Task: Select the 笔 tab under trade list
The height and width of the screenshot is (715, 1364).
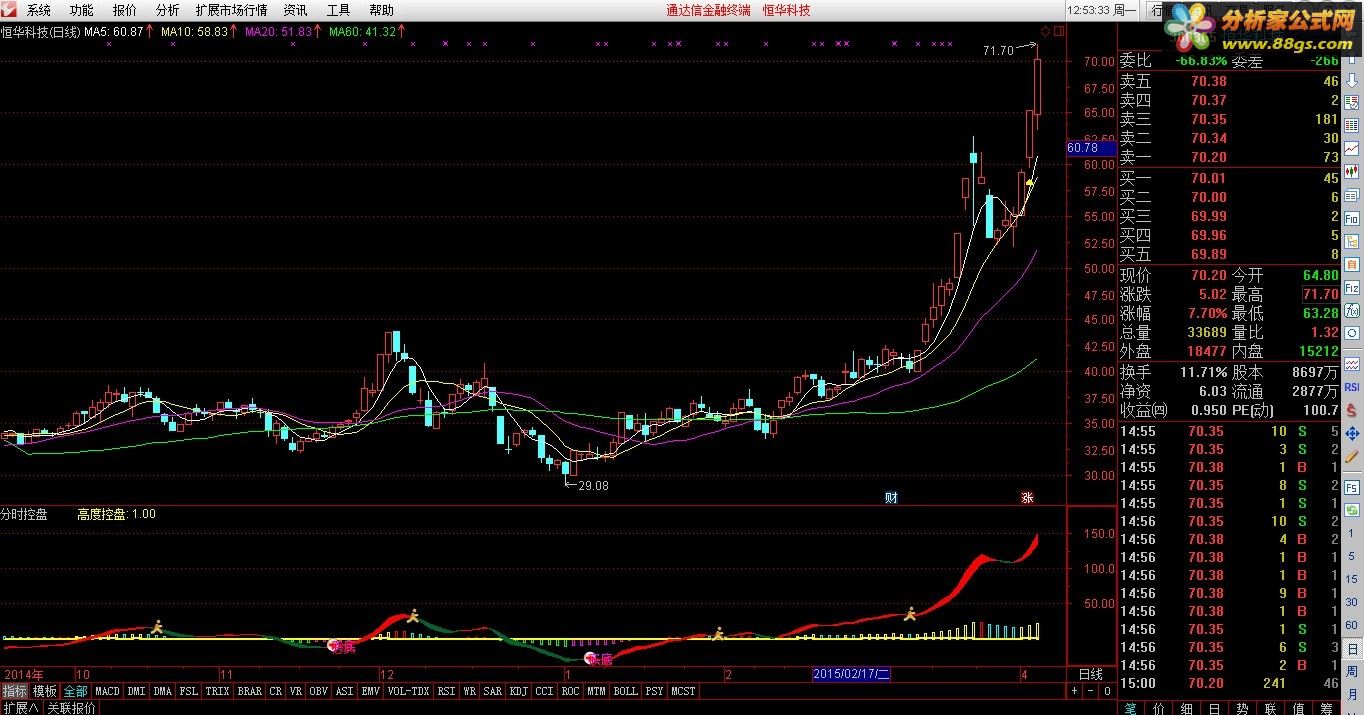Action: tap(1130, 708)
